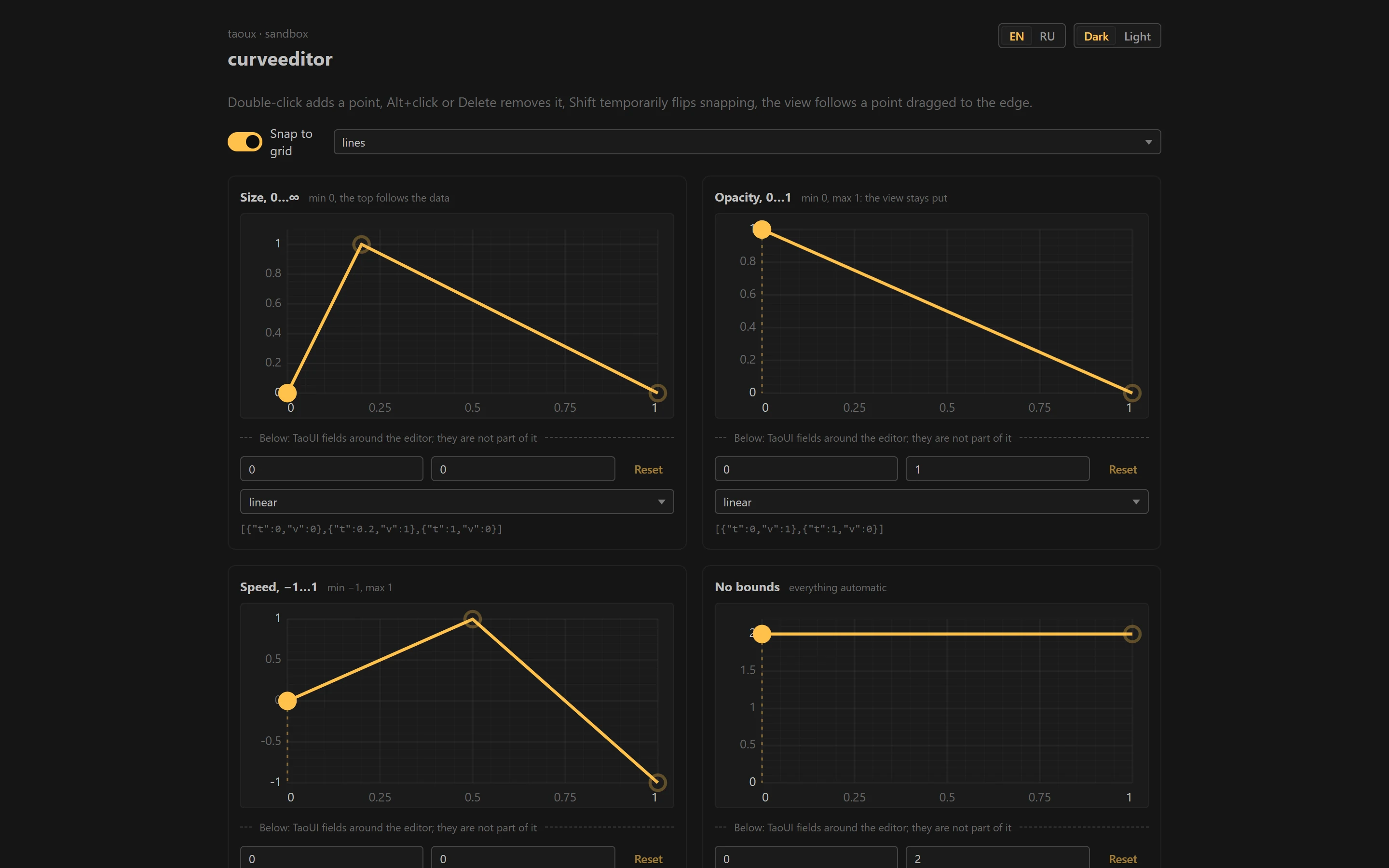Click Reset in the Speed panel
The image size is (1389, 868).
pyautogui.click(x=648, y=859)
